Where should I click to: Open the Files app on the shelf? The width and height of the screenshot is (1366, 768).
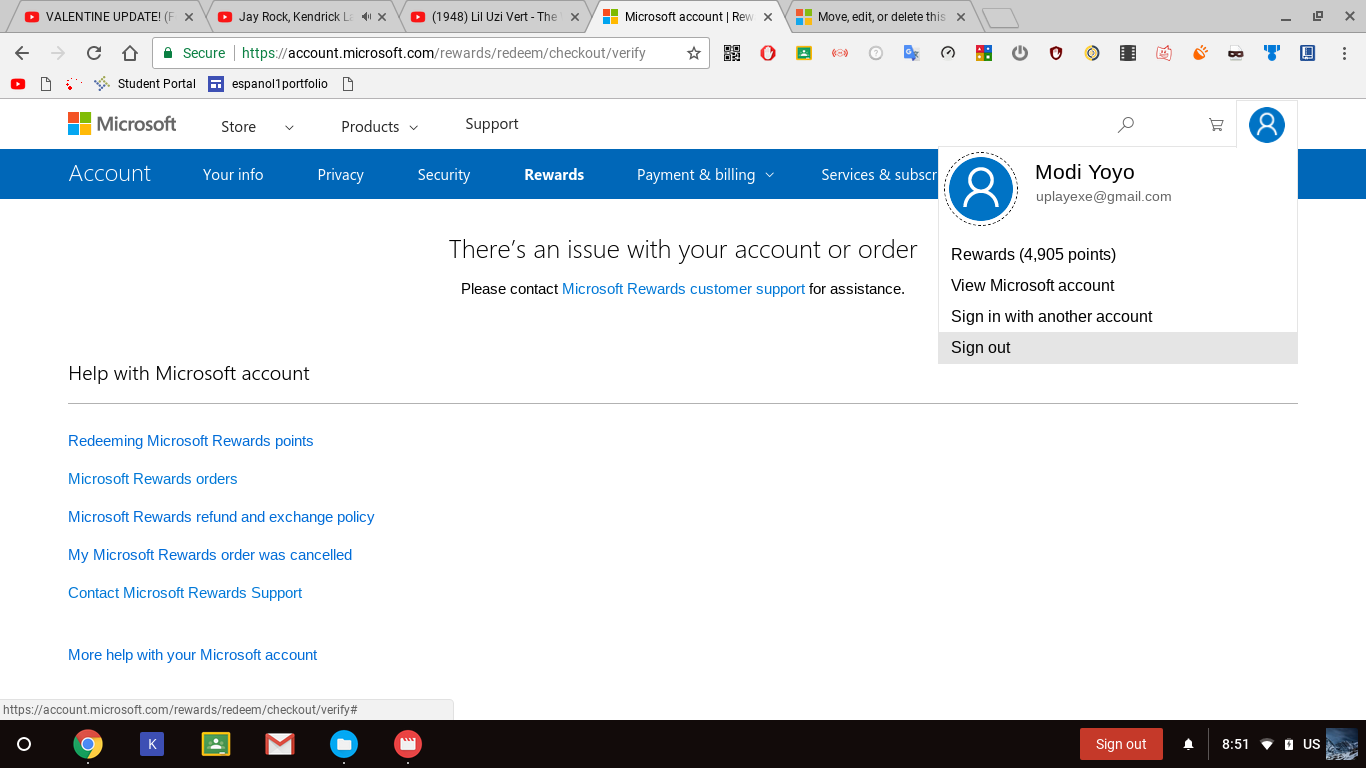point(344,744)
